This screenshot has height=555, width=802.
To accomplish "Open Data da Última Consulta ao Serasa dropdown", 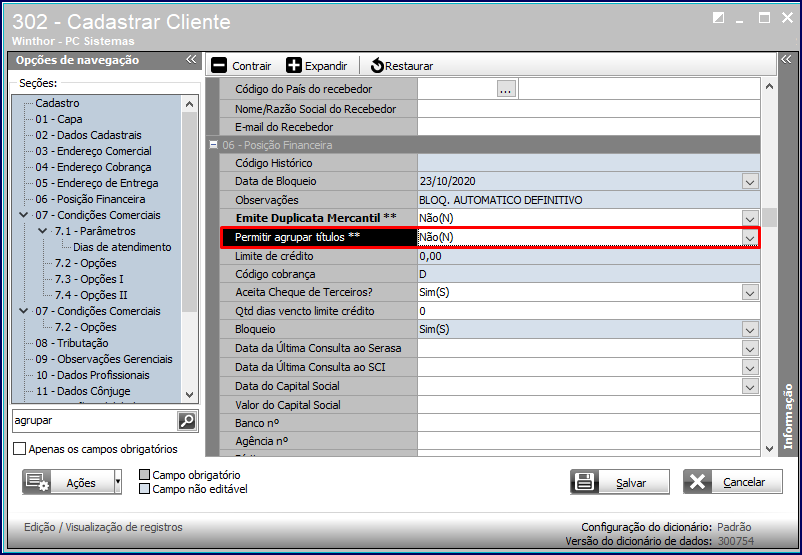I will pyautogui.click(x=750, y=349).
